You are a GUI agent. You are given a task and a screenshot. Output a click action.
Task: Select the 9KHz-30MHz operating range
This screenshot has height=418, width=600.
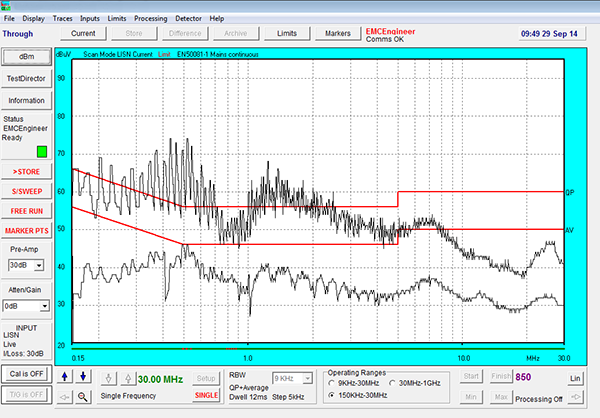point(333,382)
